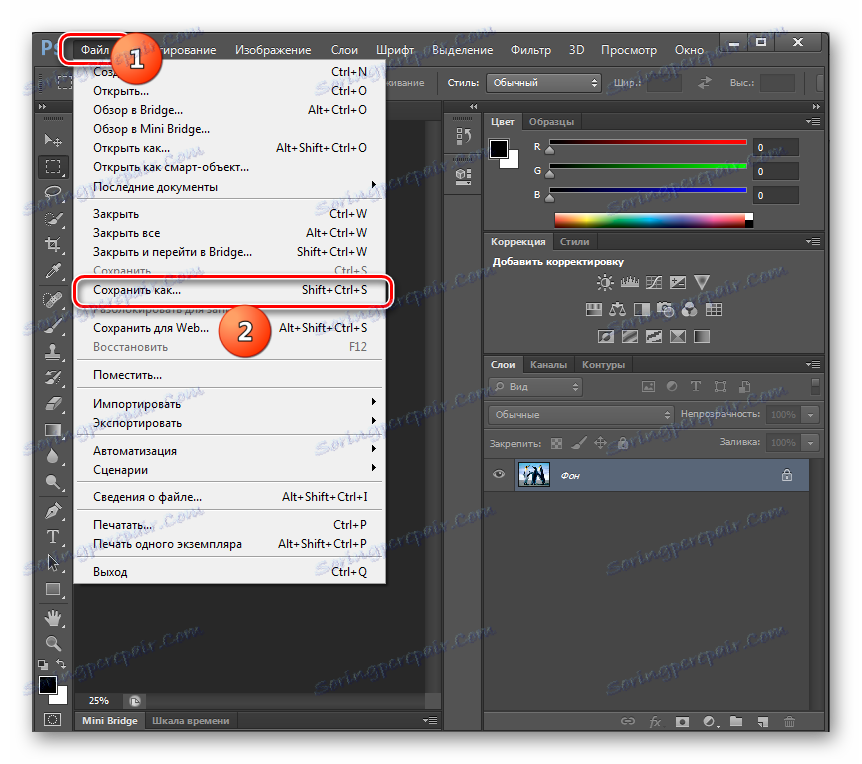Pick a color from the spectrum ramp
Image resolution: width=862 pixels, height=764 pixels.
pyautogui.click(x=653, y=221)
